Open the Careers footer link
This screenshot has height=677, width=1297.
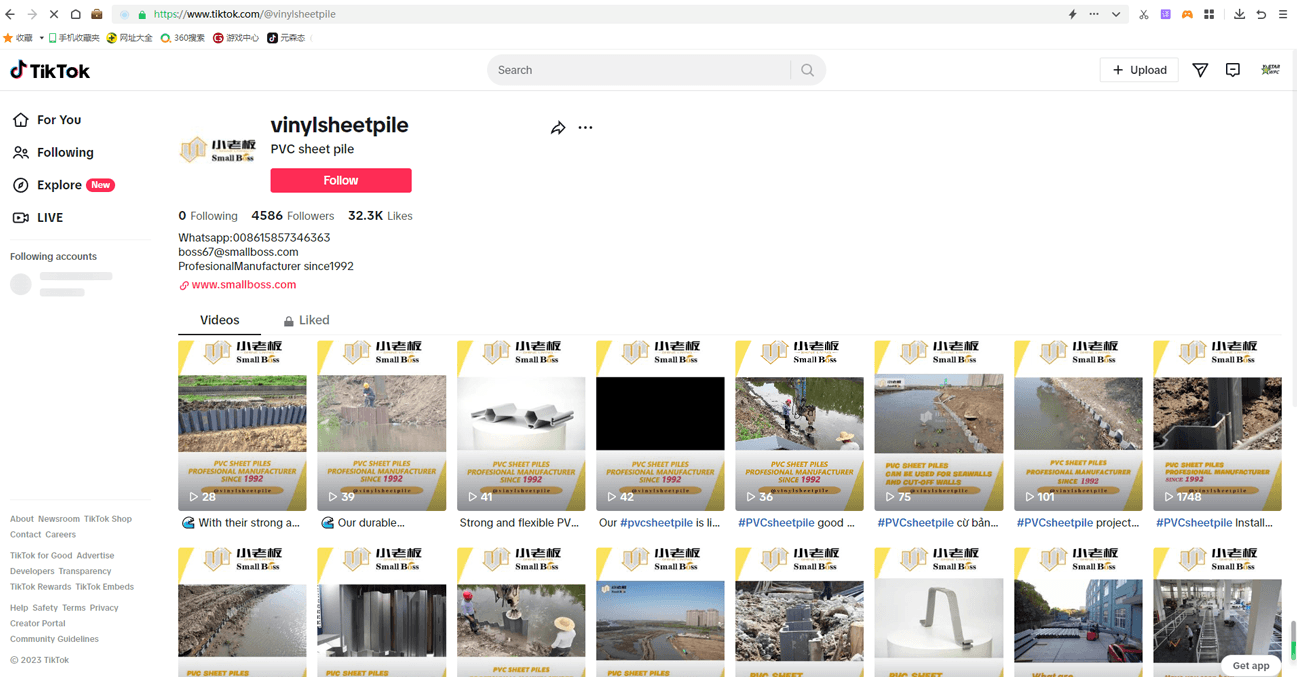pos(61,535)
